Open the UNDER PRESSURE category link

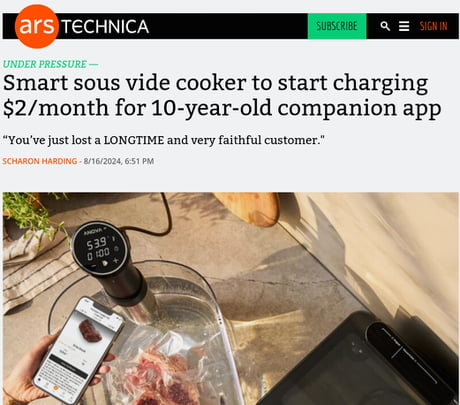point(45,64)
